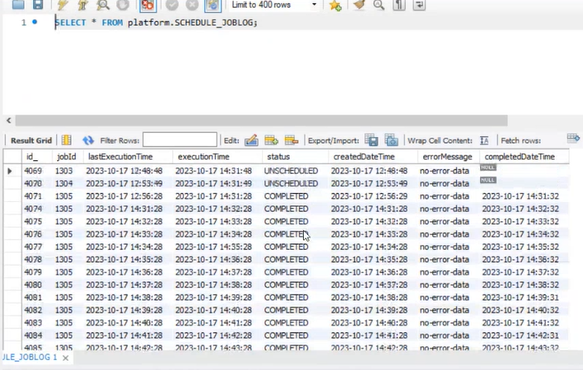Sort by the jobId column header
Viewport: 583px width, 370px height.
(x=68, y=157)
